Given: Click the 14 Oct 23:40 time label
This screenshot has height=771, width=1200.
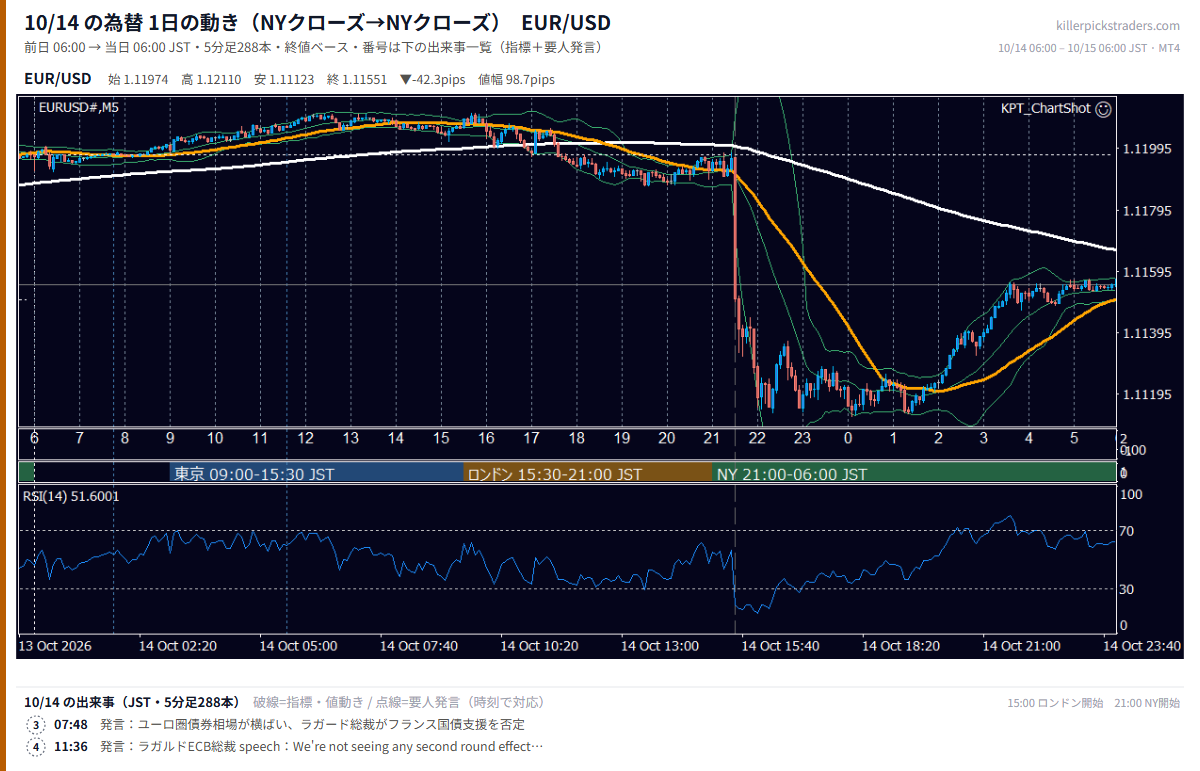Looking at the screenshot, I should click(1142, 646).
